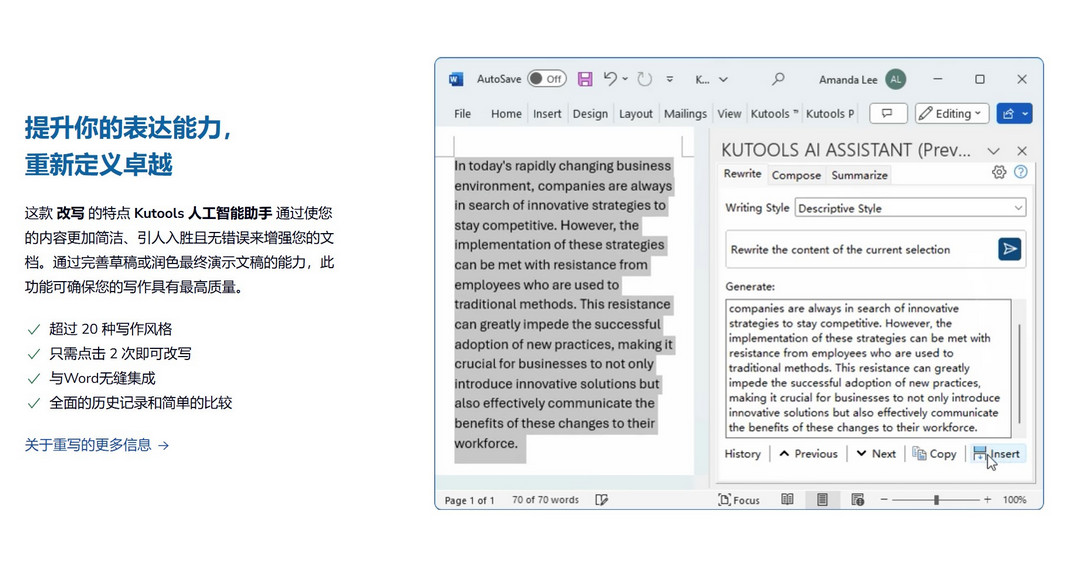
Task: Enable Focus mode in status bar
Action: click(x=739, y=500)
